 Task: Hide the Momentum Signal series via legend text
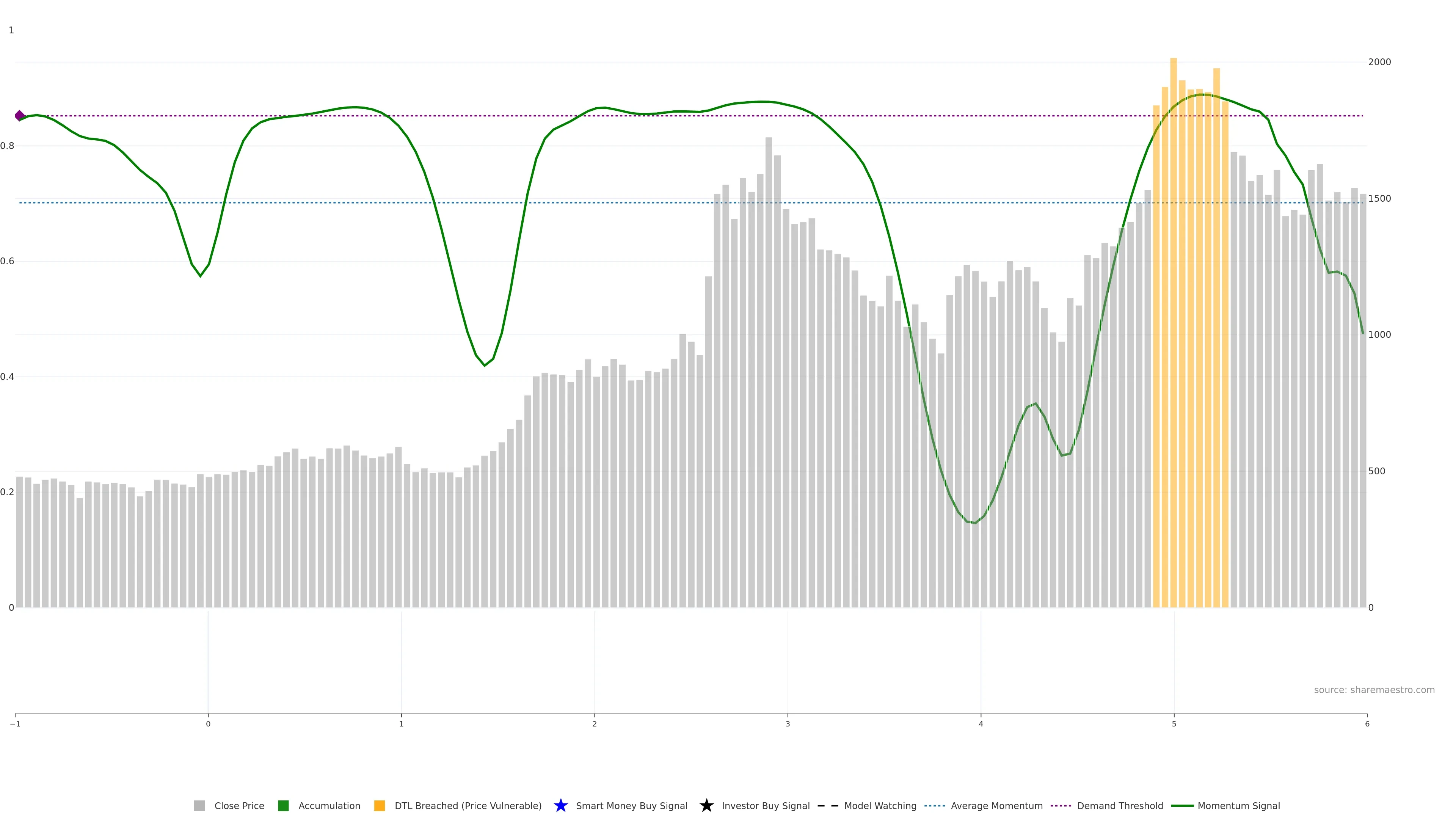point(1238,805)
